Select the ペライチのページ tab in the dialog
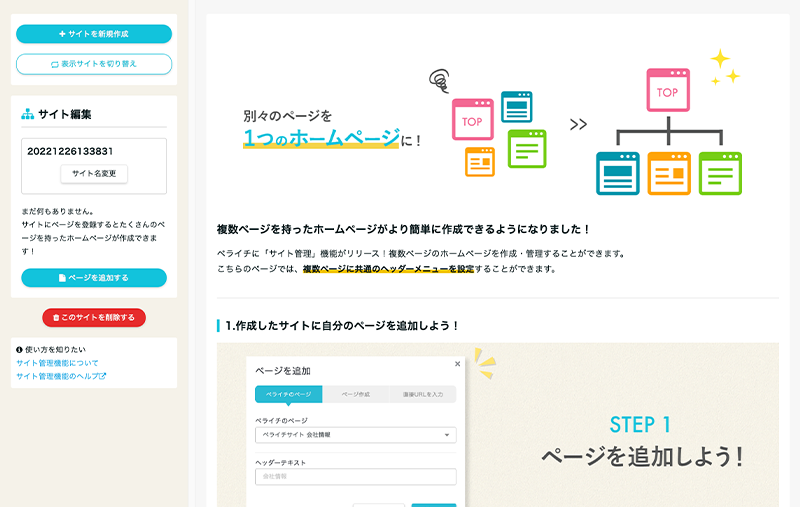 288,395
